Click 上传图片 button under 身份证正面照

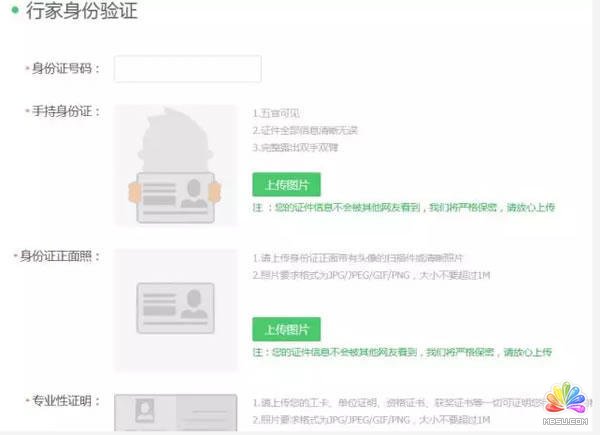[x=286, y=329]
